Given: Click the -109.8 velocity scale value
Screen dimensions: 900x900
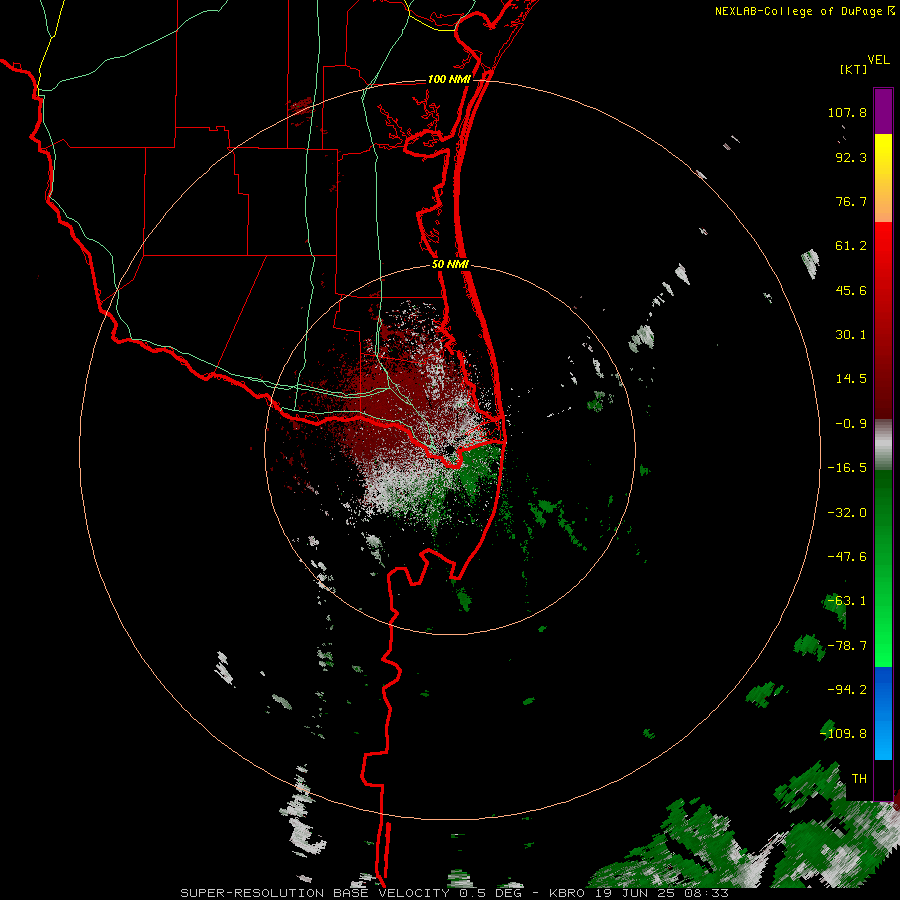Looking at the screenshot, I should point(844,734).
